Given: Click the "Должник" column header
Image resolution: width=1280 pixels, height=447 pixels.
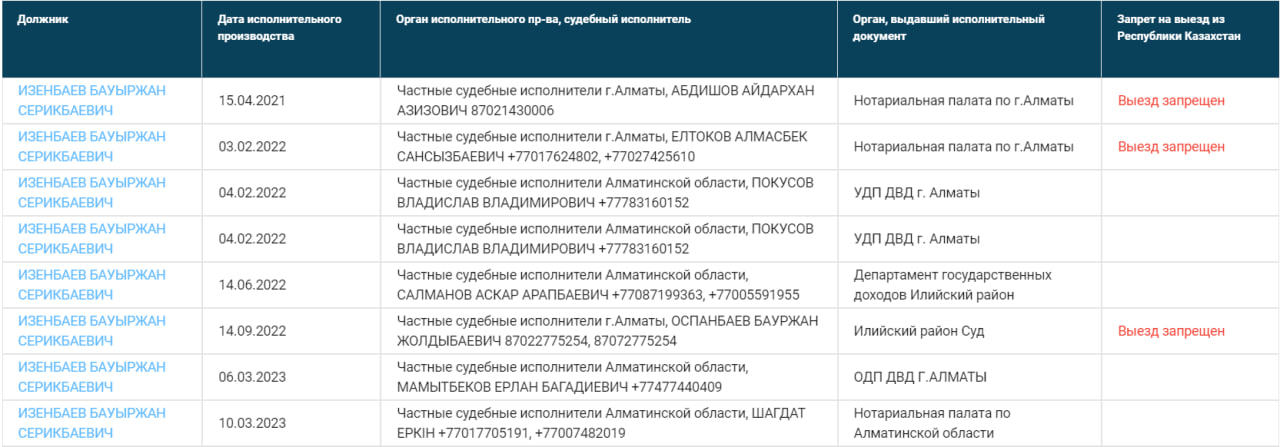Looking at the screenshot, I should point(43,19).
